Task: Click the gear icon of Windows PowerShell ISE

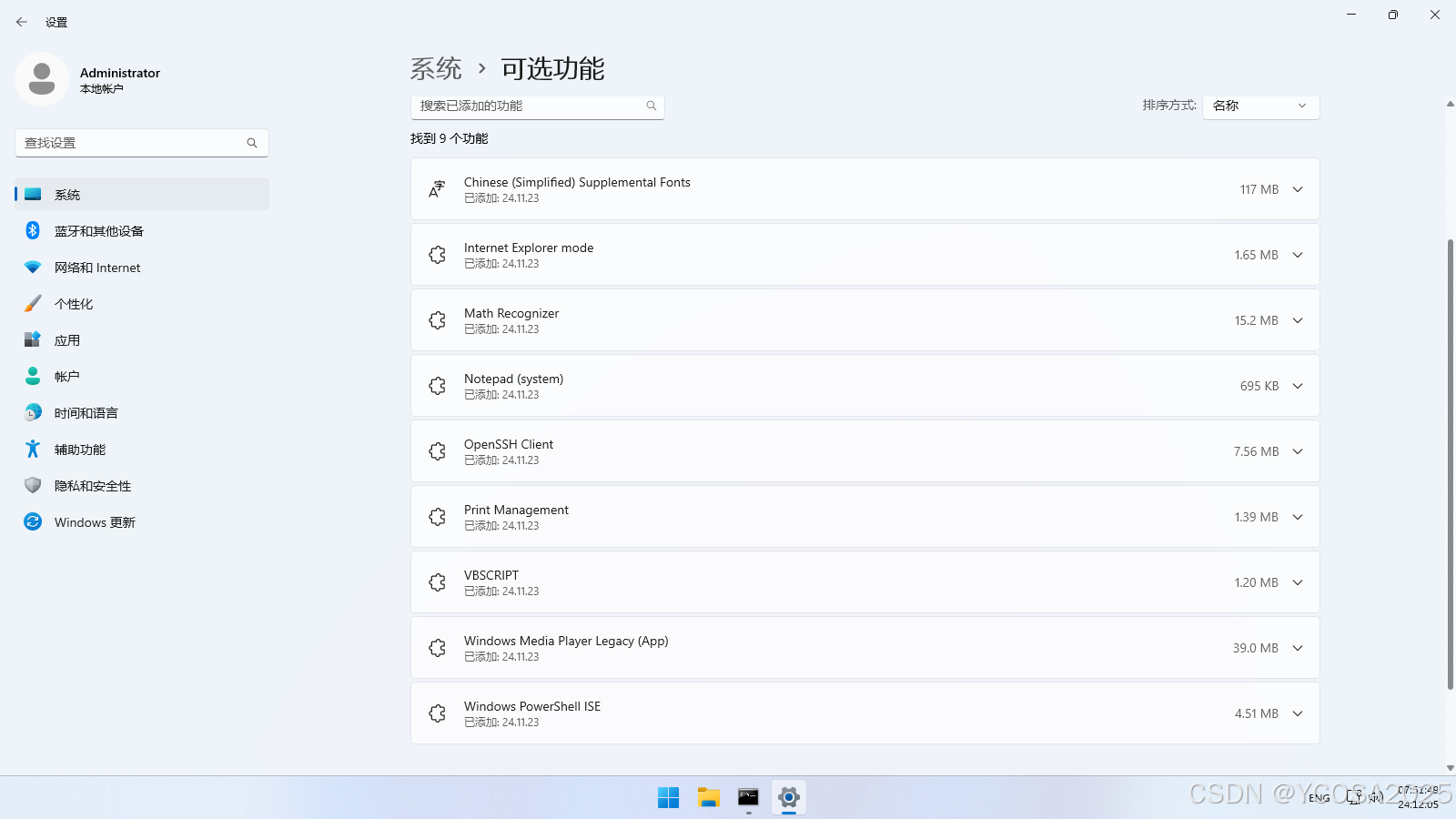Action: coord(437,713)
